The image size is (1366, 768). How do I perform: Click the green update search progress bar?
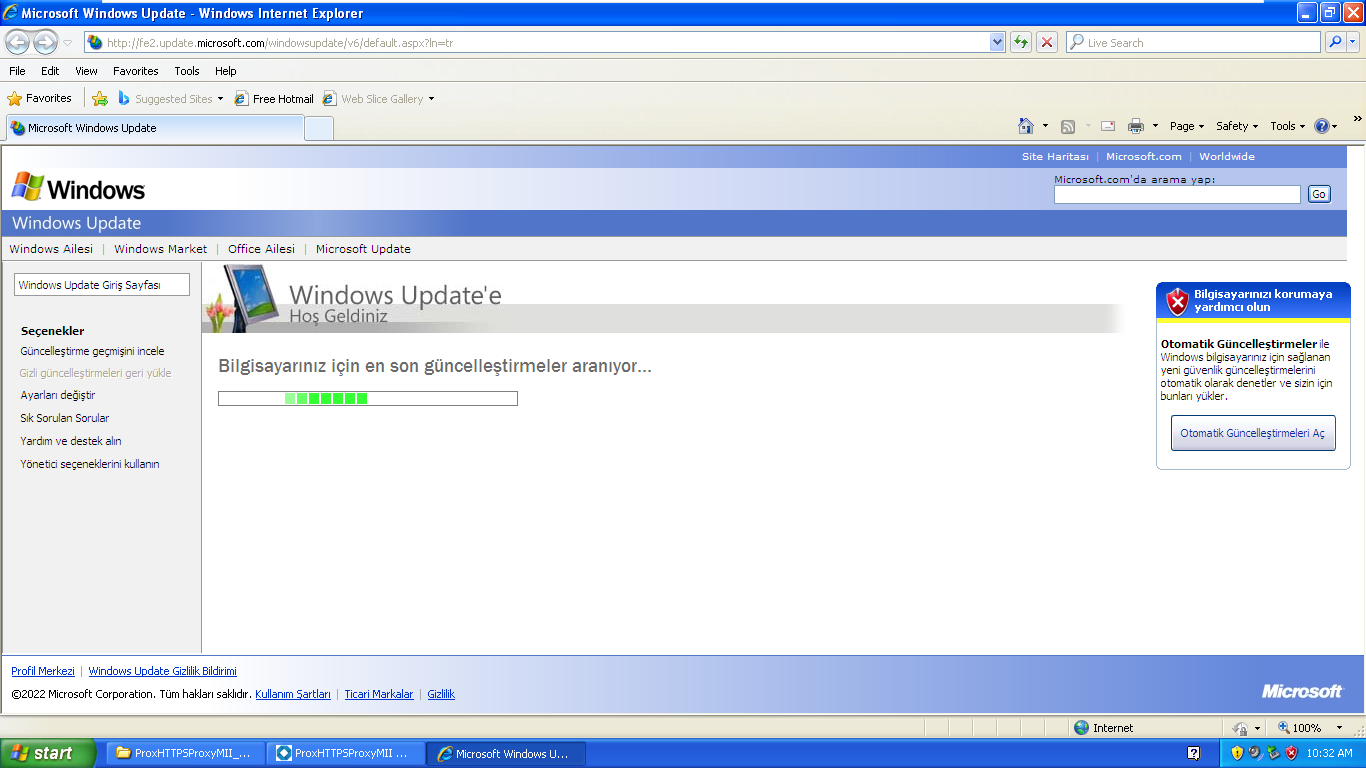(368, 398)
